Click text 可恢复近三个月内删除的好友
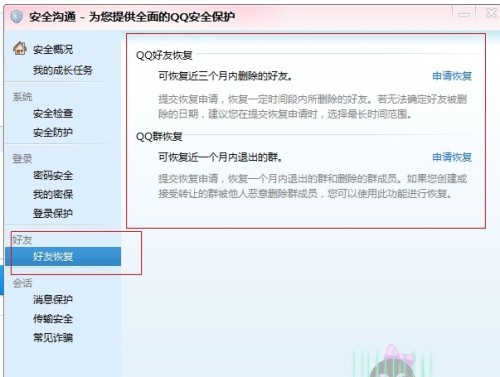The width and height of the screenshot is (500, 377). pyautogui.click(x=225, y=76)
